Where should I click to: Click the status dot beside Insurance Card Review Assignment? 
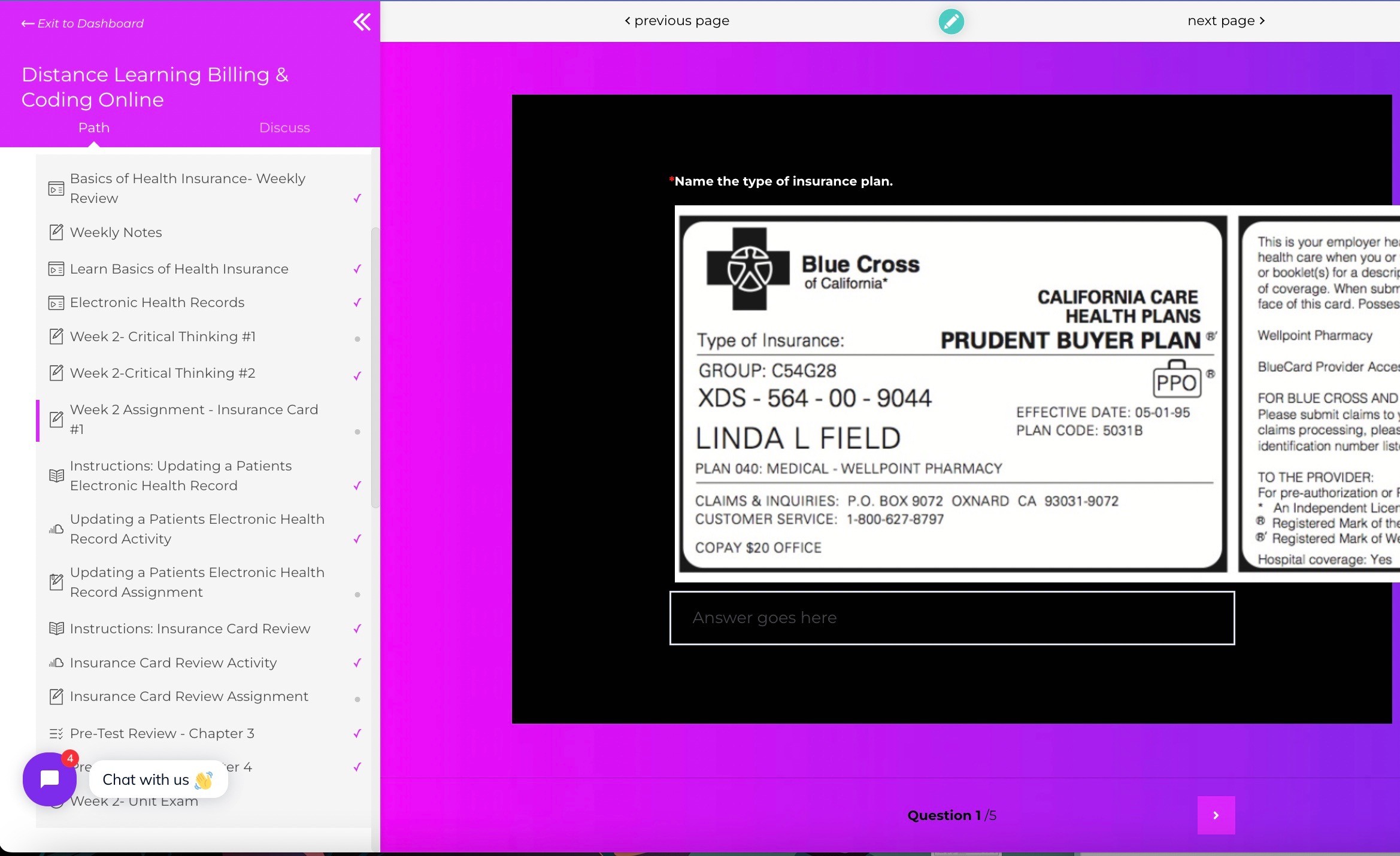point(357,699)
